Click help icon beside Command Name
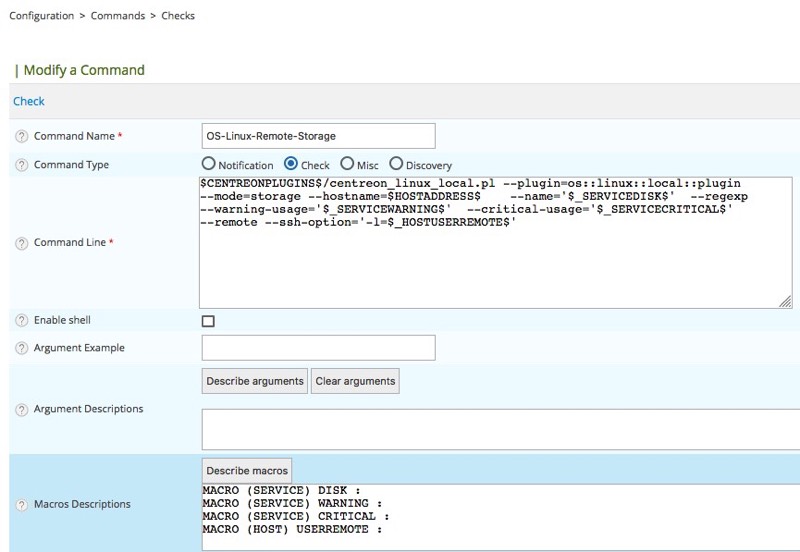 coord(21,136)
